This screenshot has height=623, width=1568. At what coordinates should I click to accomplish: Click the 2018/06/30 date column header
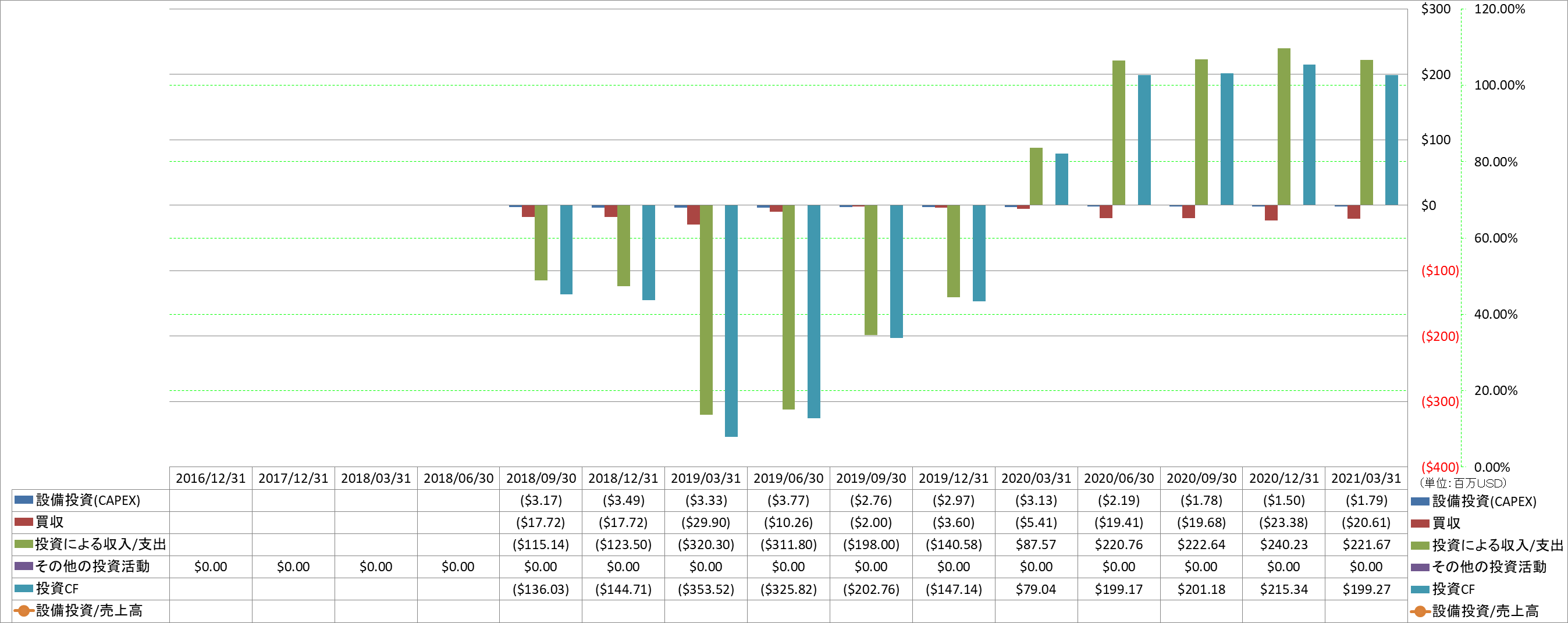pyautogui.click(x=458, y=478)
